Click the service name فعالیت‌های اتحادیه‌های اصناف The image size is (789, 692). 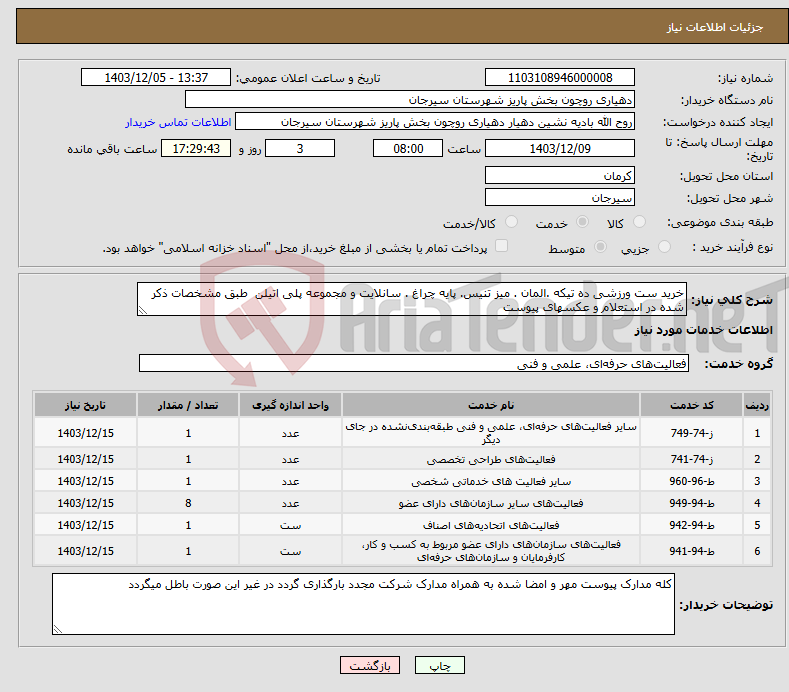[x=491, y=525]
